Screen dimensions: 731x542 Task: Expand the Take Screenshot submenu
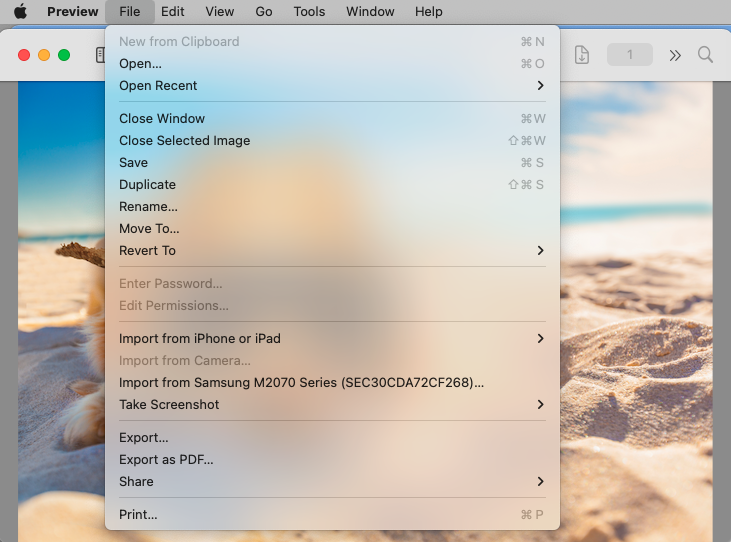[x=332, y=404]
